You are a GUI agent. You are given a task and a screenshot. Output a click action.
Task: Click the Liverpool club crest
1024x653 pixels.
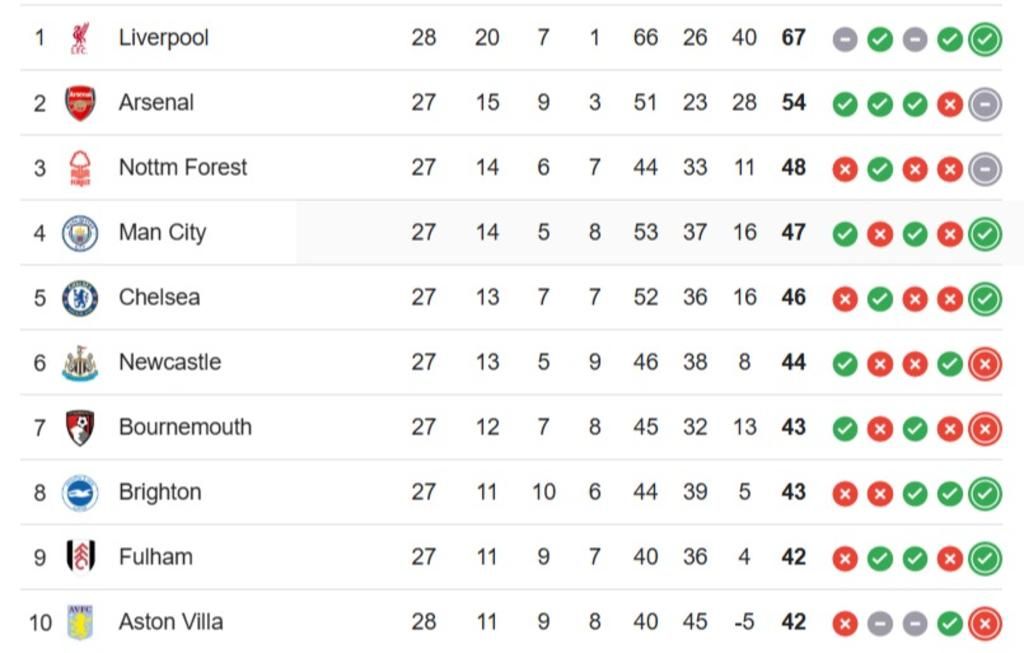coord(80,38)
